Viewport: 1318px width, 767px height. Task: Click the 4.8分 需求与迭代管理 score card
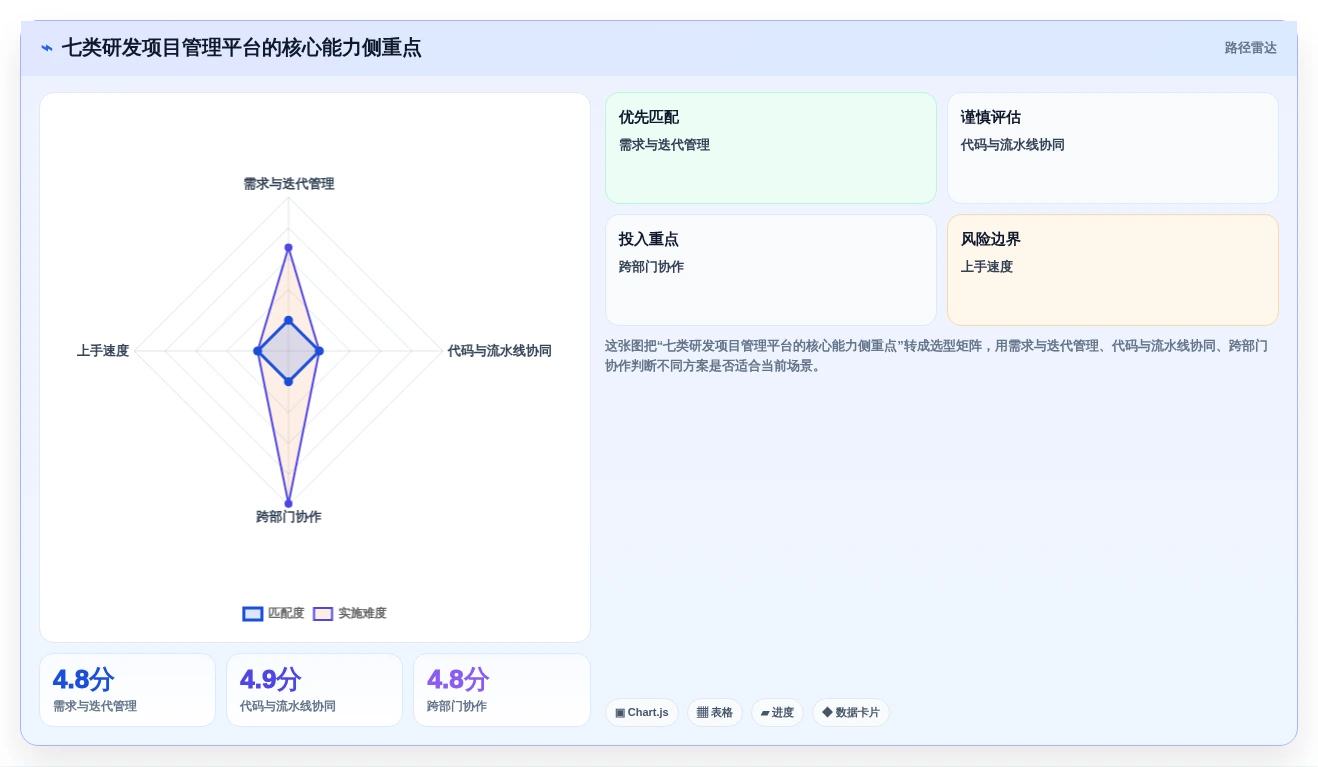pos(127,690)
